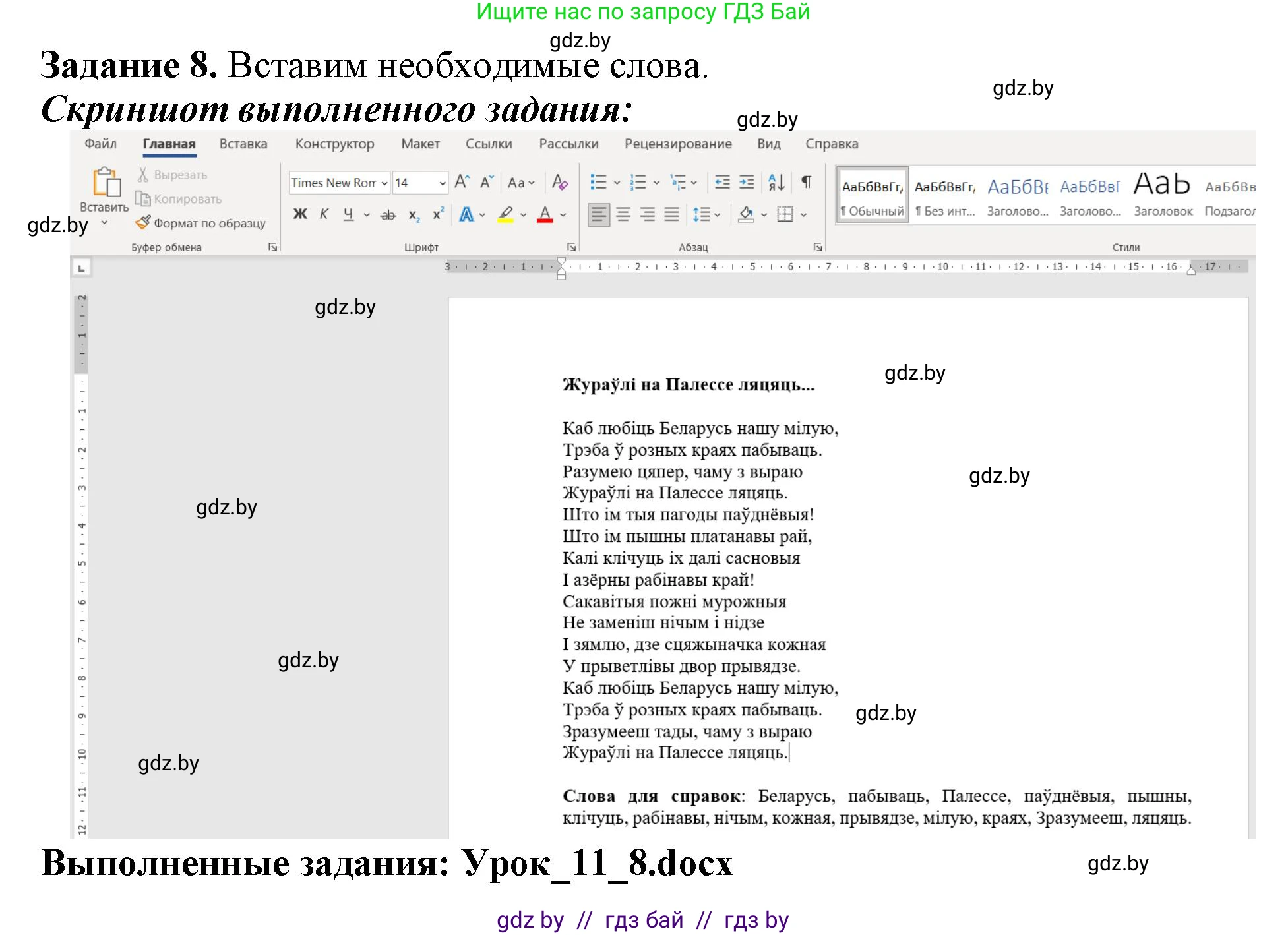Sort text using the А↓Я icon
This screenshot has width=1288, height=935.
click(775, 183)
